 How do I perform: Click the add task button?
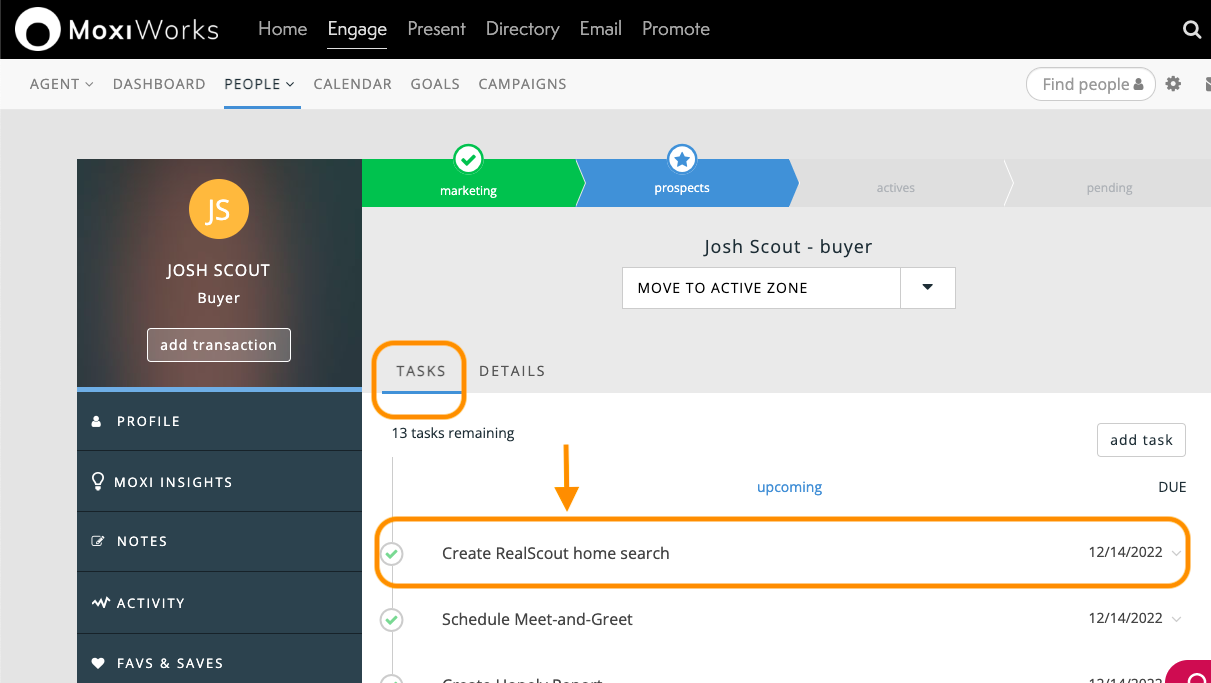click(1141, 440)
